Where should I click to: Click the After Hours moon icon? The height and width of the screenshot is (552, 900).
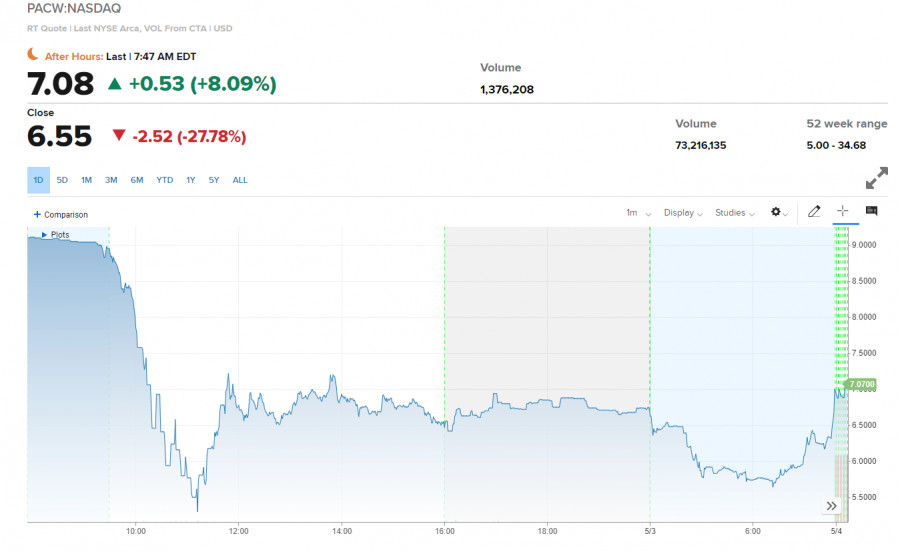(x=34, y=56)
